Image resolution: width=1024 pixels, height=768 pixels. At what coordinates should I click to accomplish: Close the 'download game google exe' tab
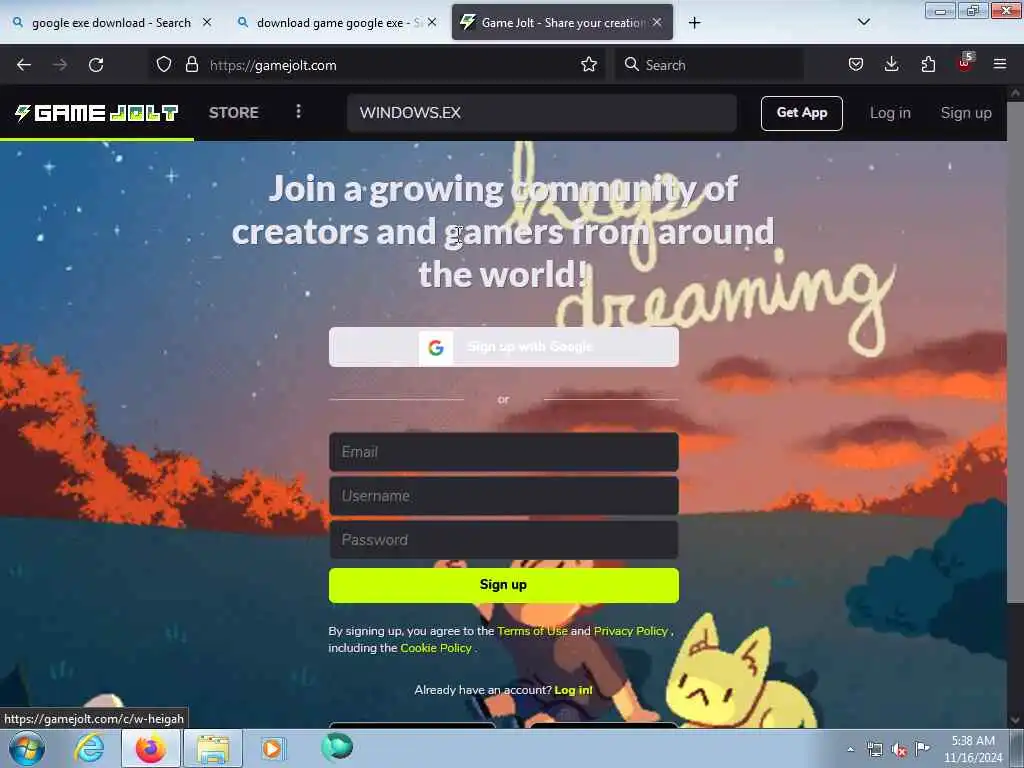[432, 22]
